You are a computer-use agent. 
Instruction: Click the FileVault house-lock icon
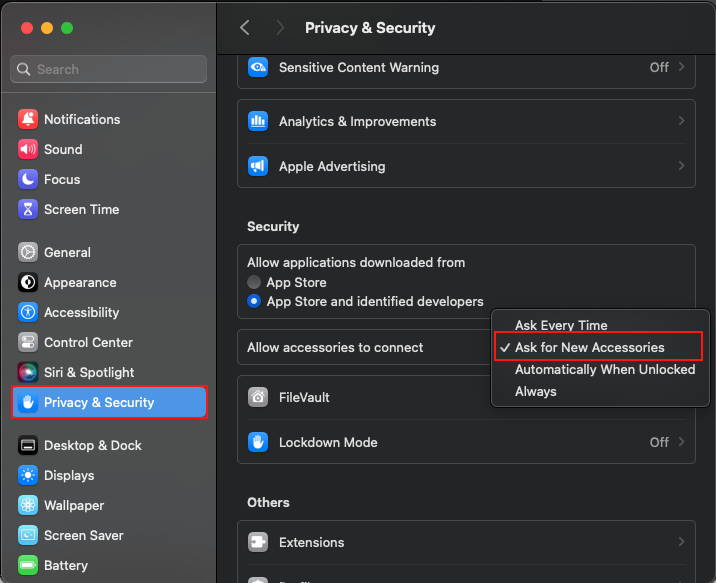258,397
